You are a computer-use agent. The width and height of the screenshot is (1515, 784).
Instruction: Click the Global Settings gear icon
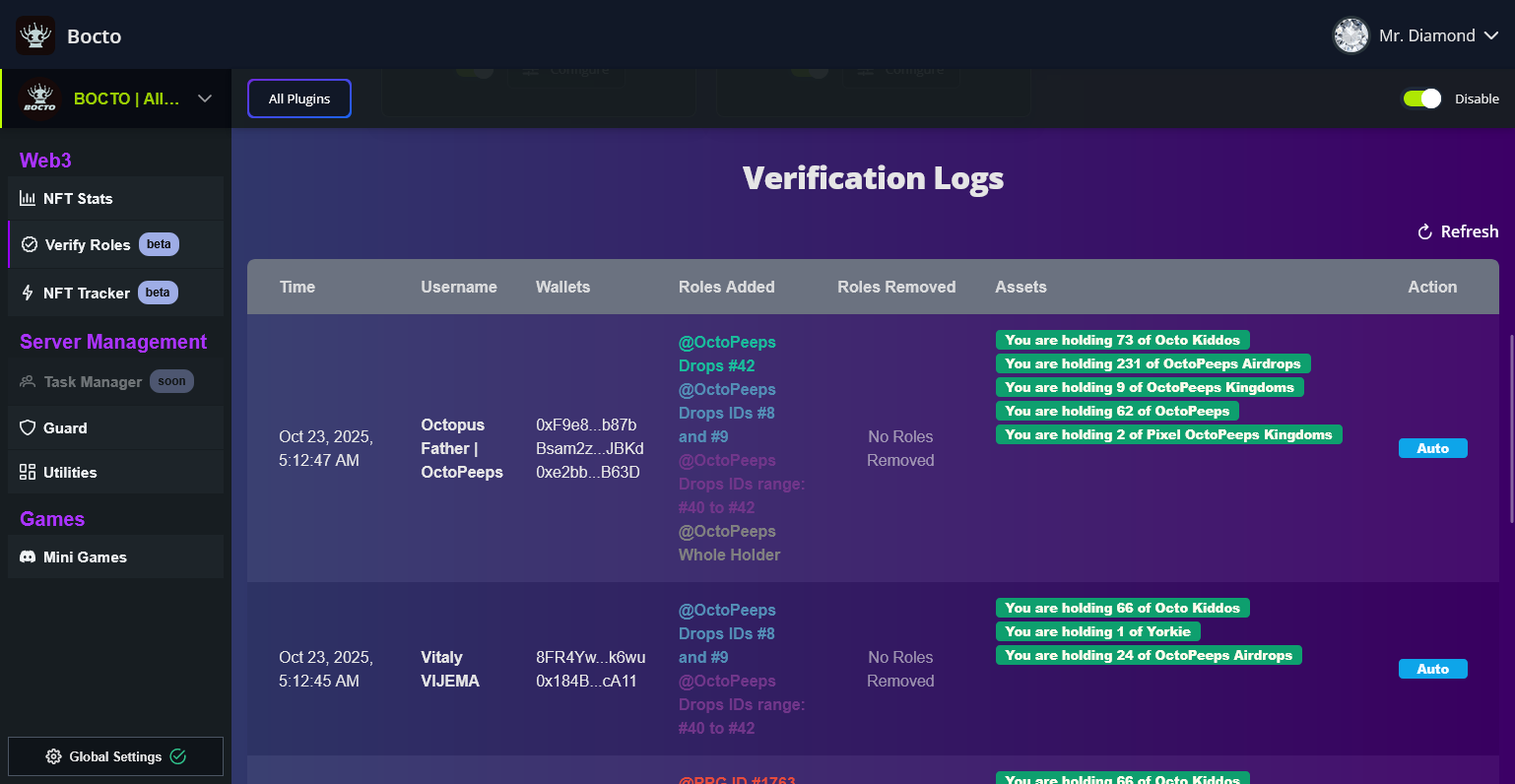(x=54, y=756)
